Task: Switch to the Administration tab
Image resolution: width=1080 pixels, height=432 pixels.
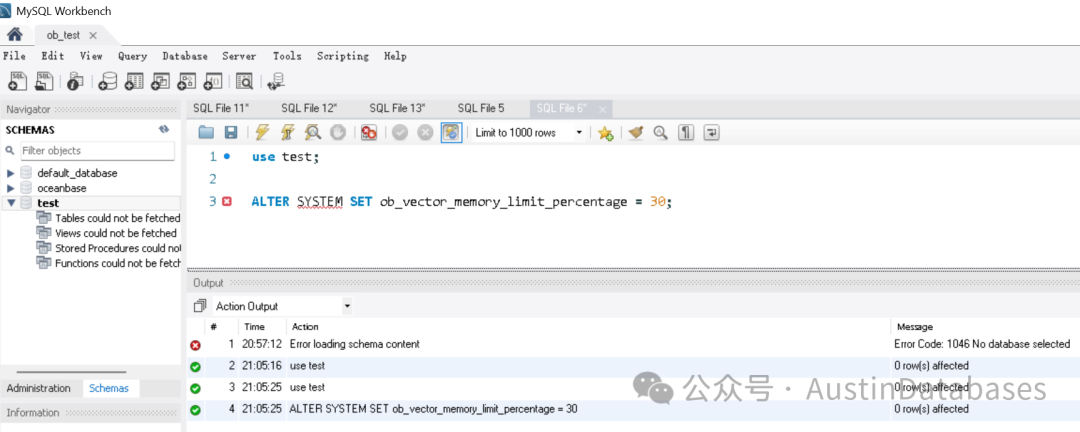Action: point(39,389)
